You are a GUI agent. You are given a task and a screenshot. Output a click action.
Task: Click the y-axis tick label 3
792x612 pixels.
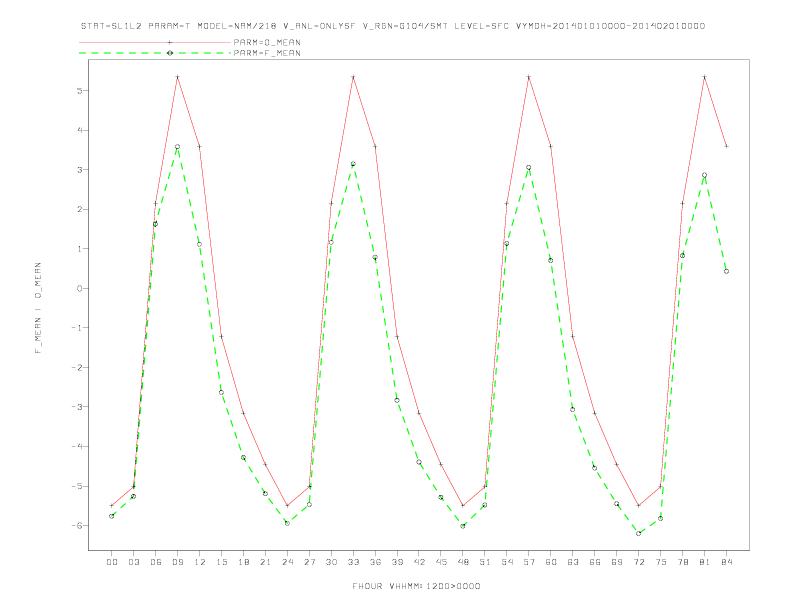pos(80,170)
